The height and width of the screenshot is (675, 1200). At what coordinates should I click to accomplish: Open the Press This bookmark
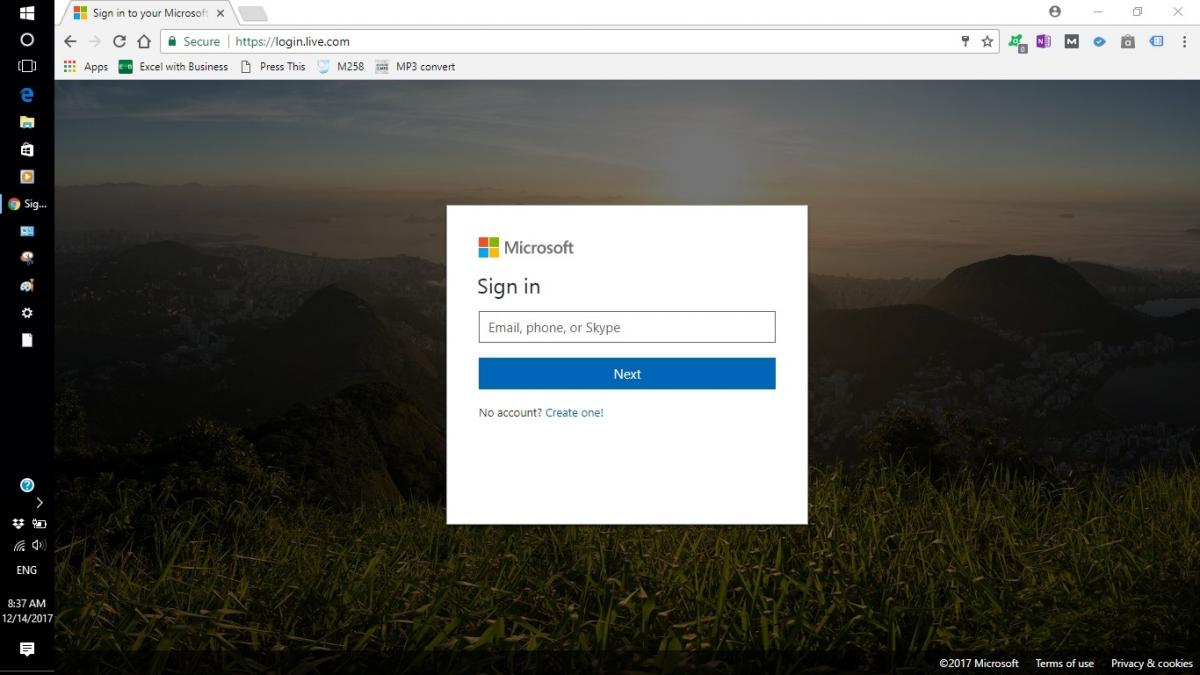pos(272,67)
